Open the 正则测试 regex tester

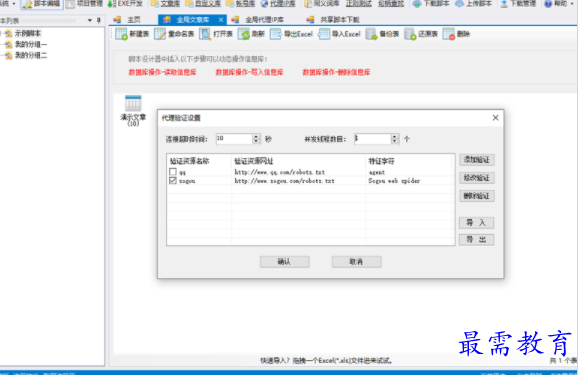click(x=358, y=4)
